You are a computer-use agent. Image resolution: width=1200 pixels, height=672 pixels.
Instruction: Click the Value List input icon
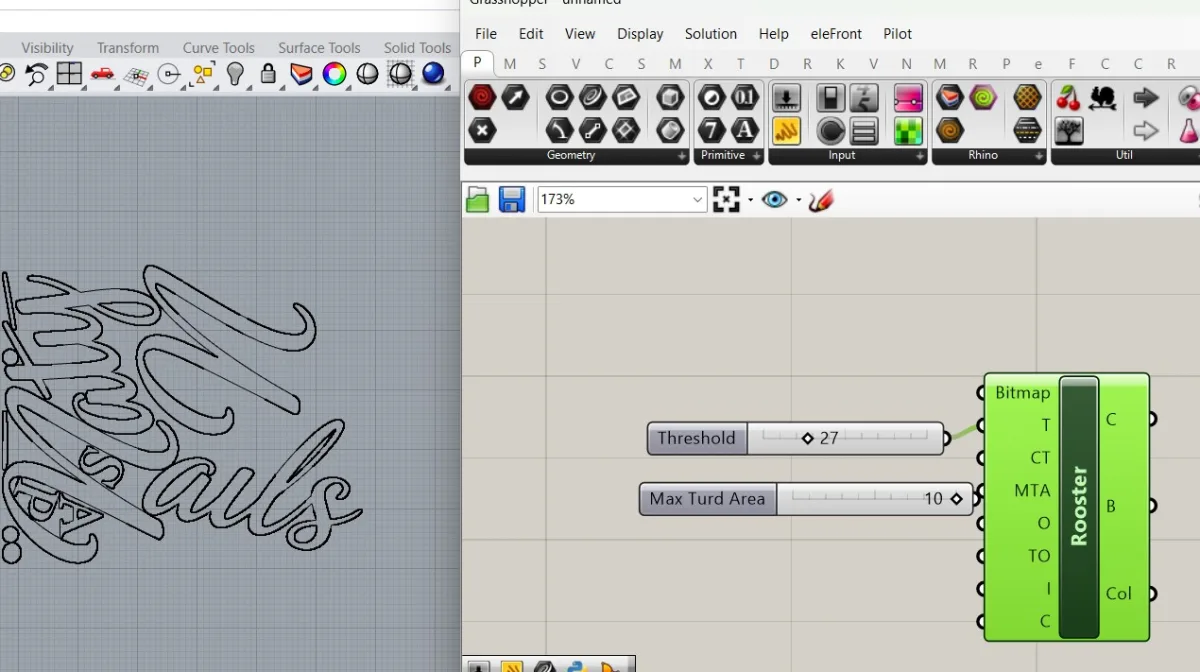coord(864,130)
